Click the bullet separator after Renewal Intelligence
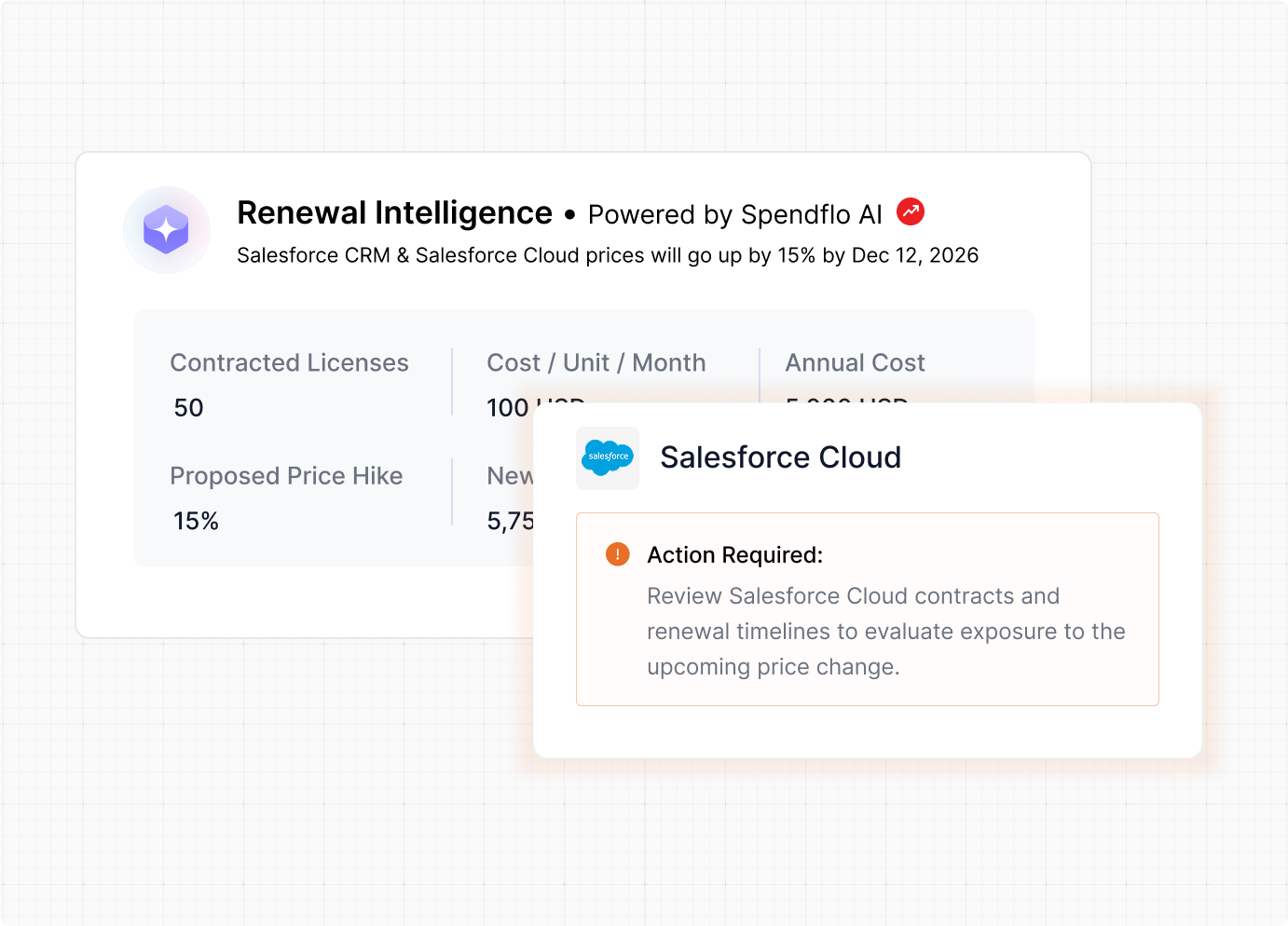 coord(570,215)
